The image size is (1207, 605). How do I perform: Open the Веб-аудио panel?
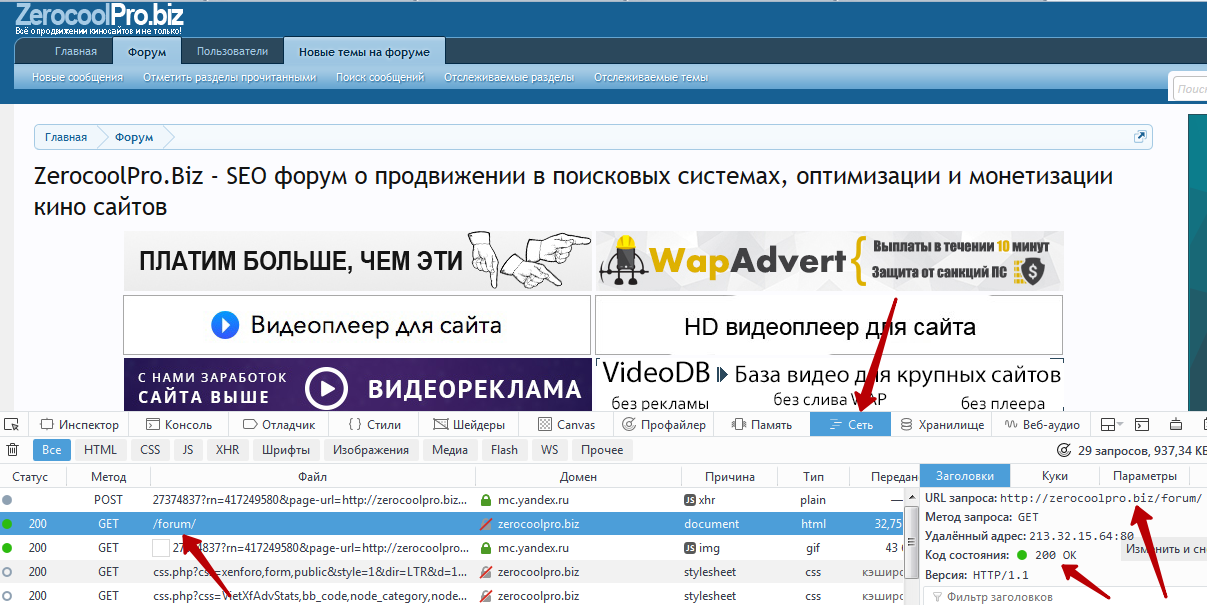pos(1041,425)
